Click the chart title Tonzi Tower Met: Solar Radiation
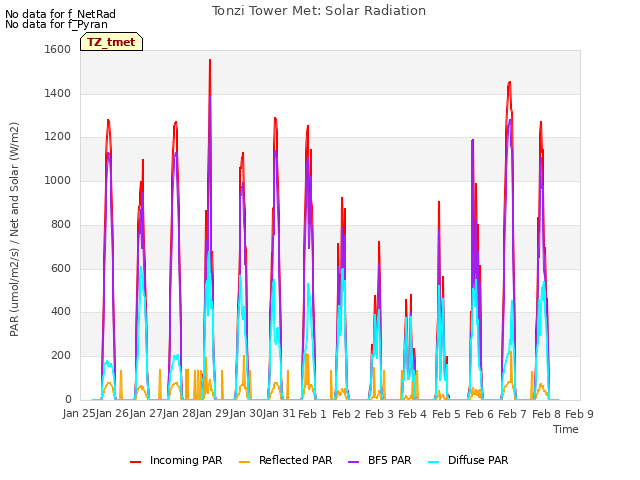This screenshot has height=480, width=640. coord(319,11)
